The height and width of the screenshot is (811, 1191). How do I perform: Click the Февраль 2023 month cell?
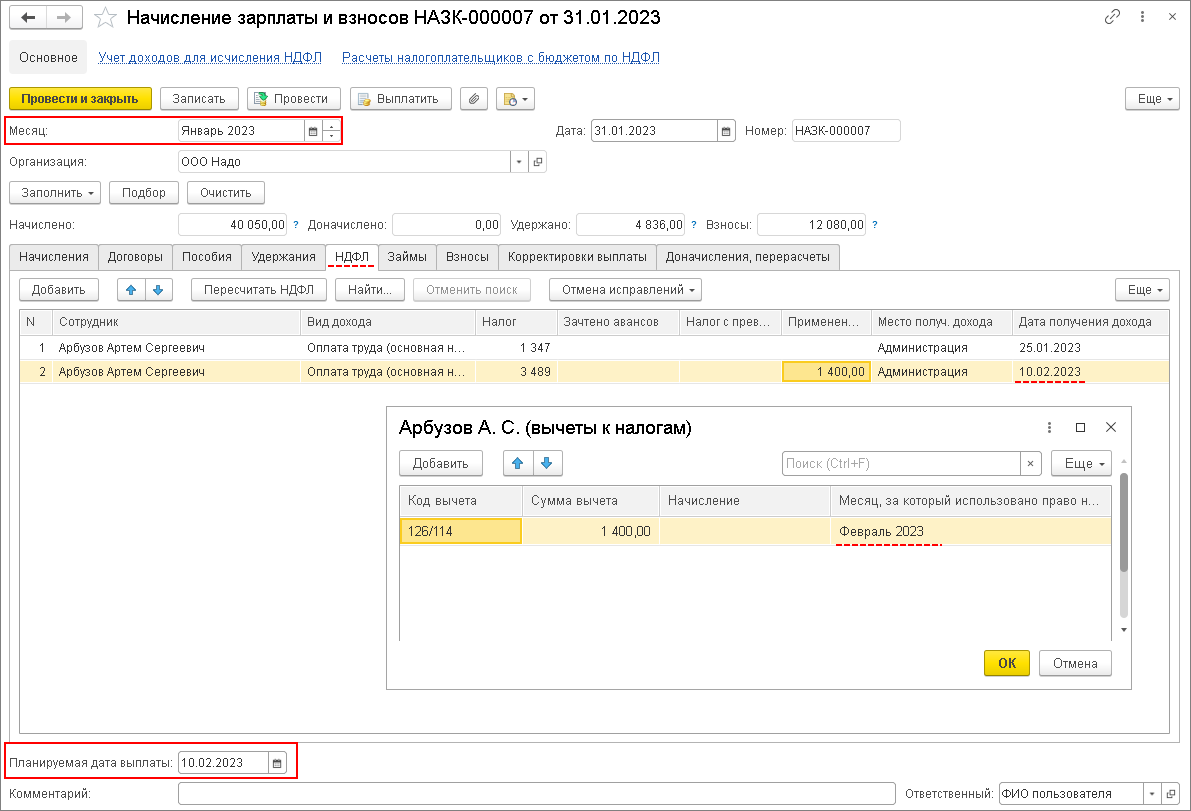pyautogui.click(x=970, y=531)
